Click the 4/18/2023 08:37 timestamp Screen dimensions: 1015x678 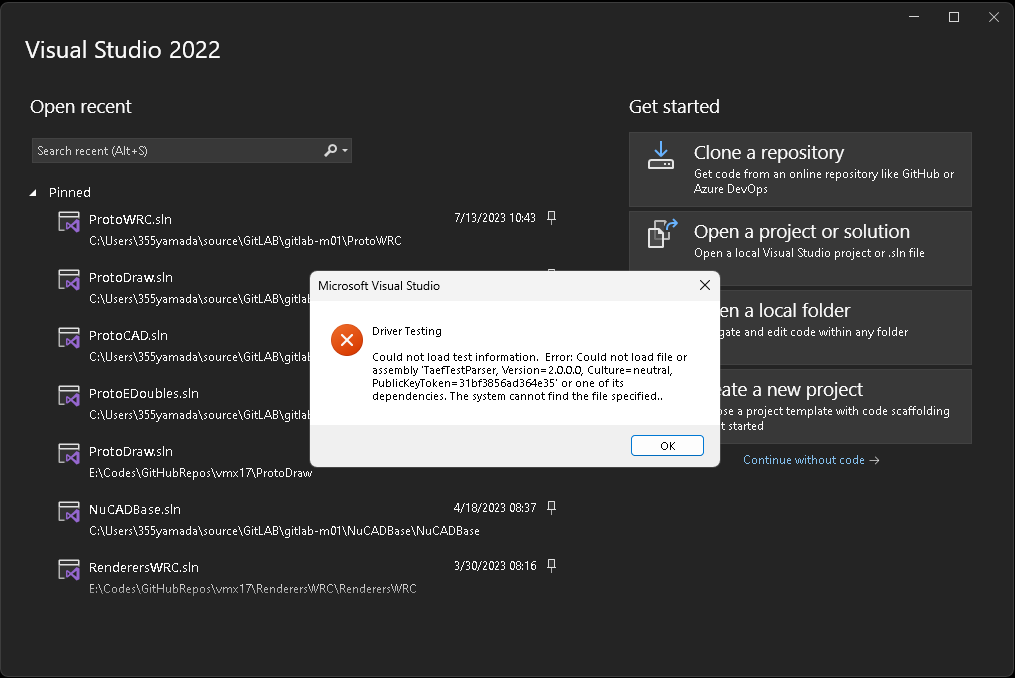495,508
